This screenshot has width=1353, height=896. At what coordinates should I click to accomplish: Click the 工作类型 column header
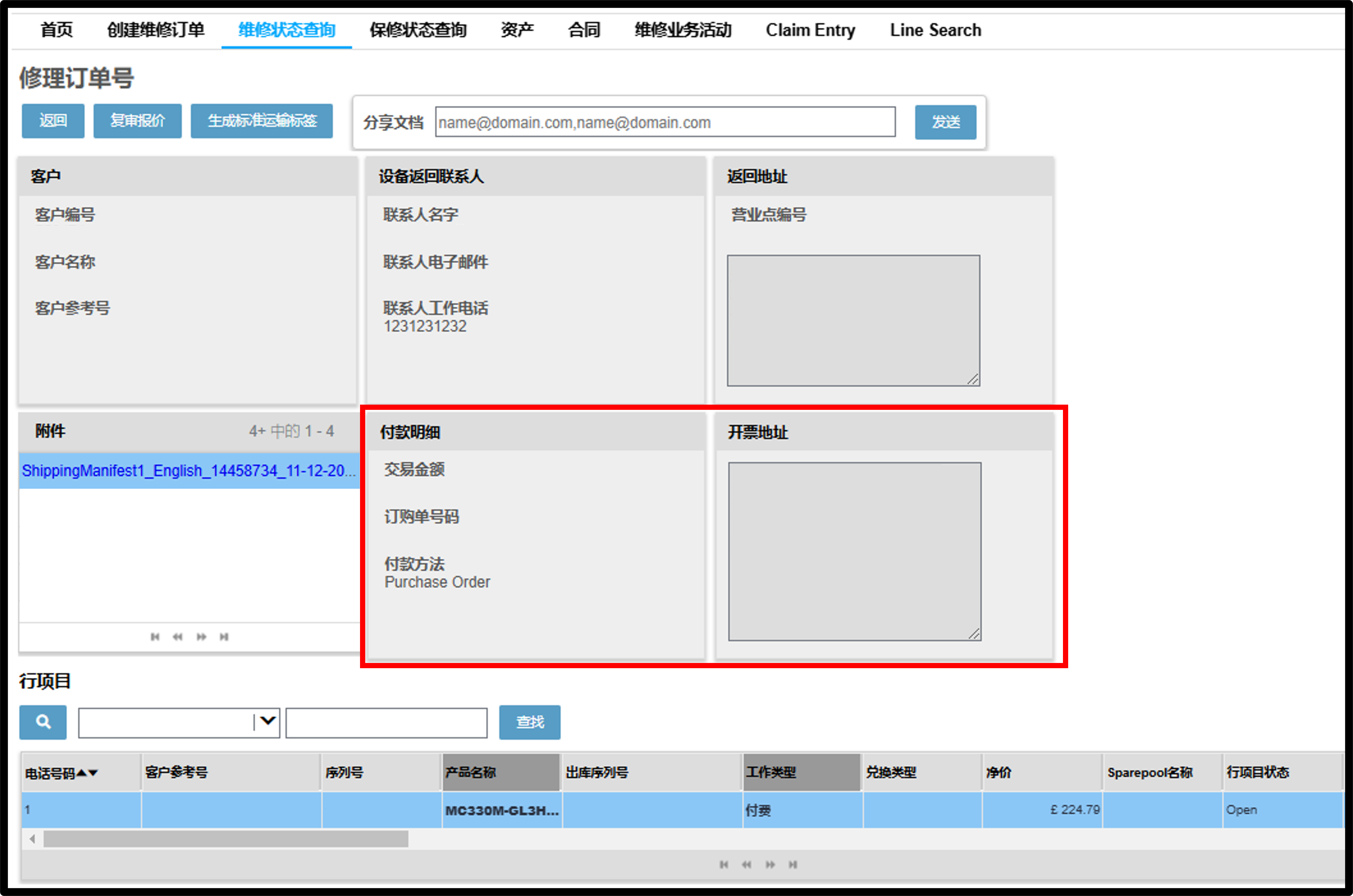pos(802,772)
